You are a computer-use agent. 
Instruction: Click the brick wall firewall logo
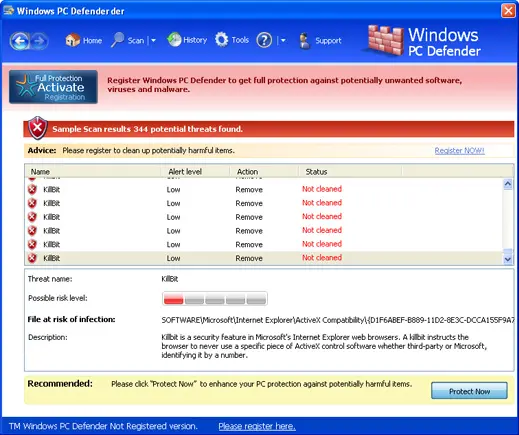(385, 40)
